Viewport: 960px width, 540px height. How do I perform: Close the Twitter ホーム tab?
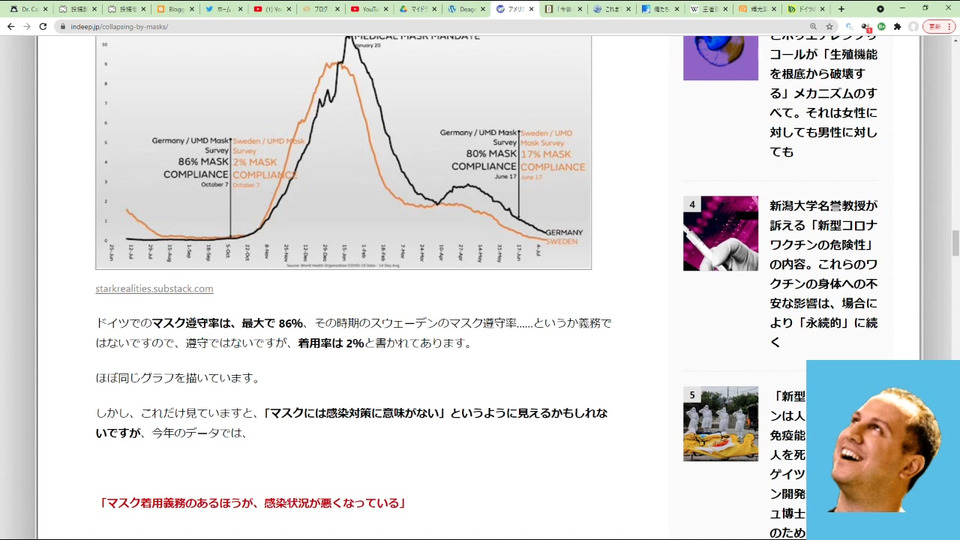click(x=240, y=9)
